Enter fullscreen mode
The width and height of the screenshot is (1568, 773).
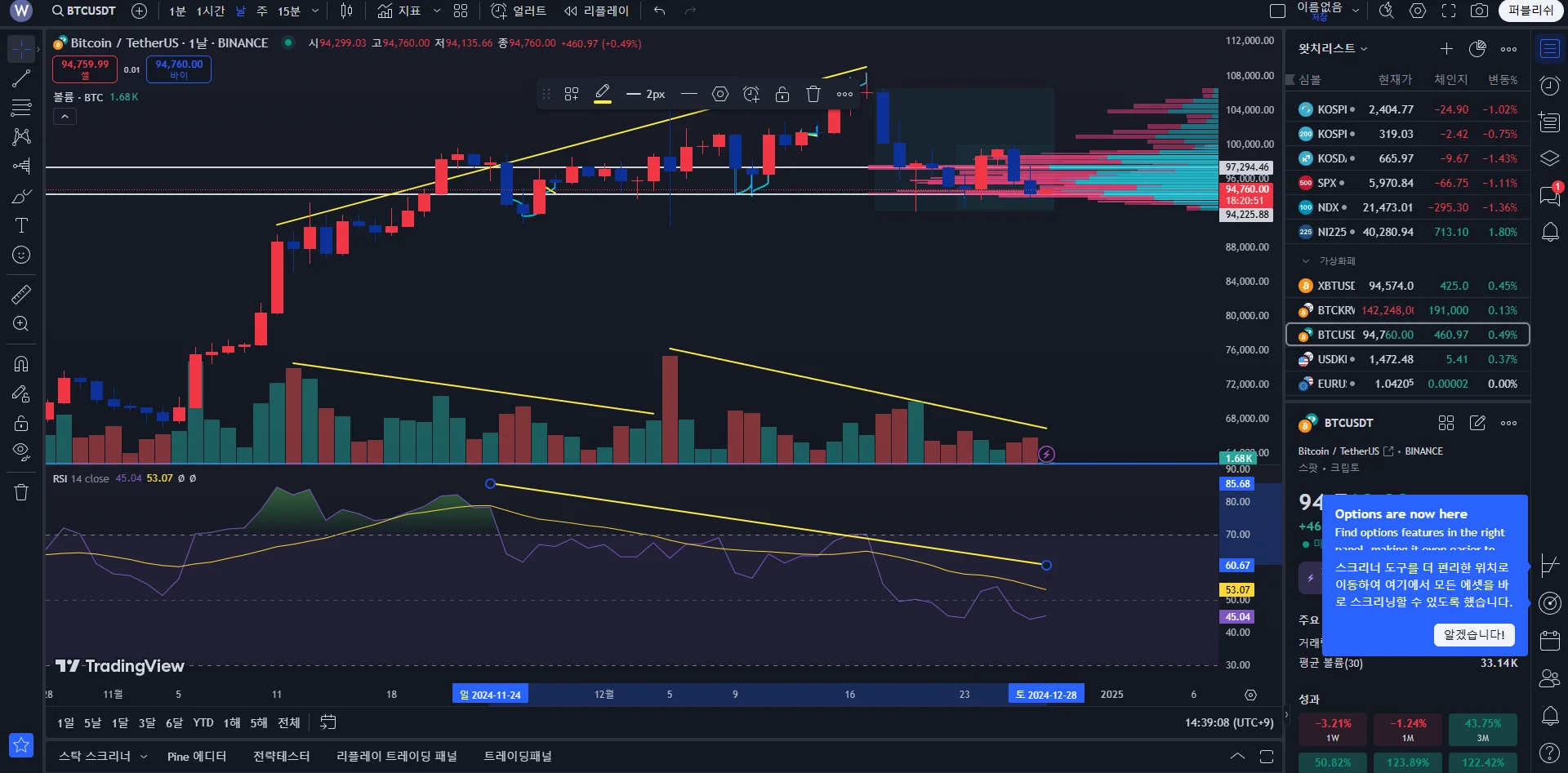coord(1449,11)
